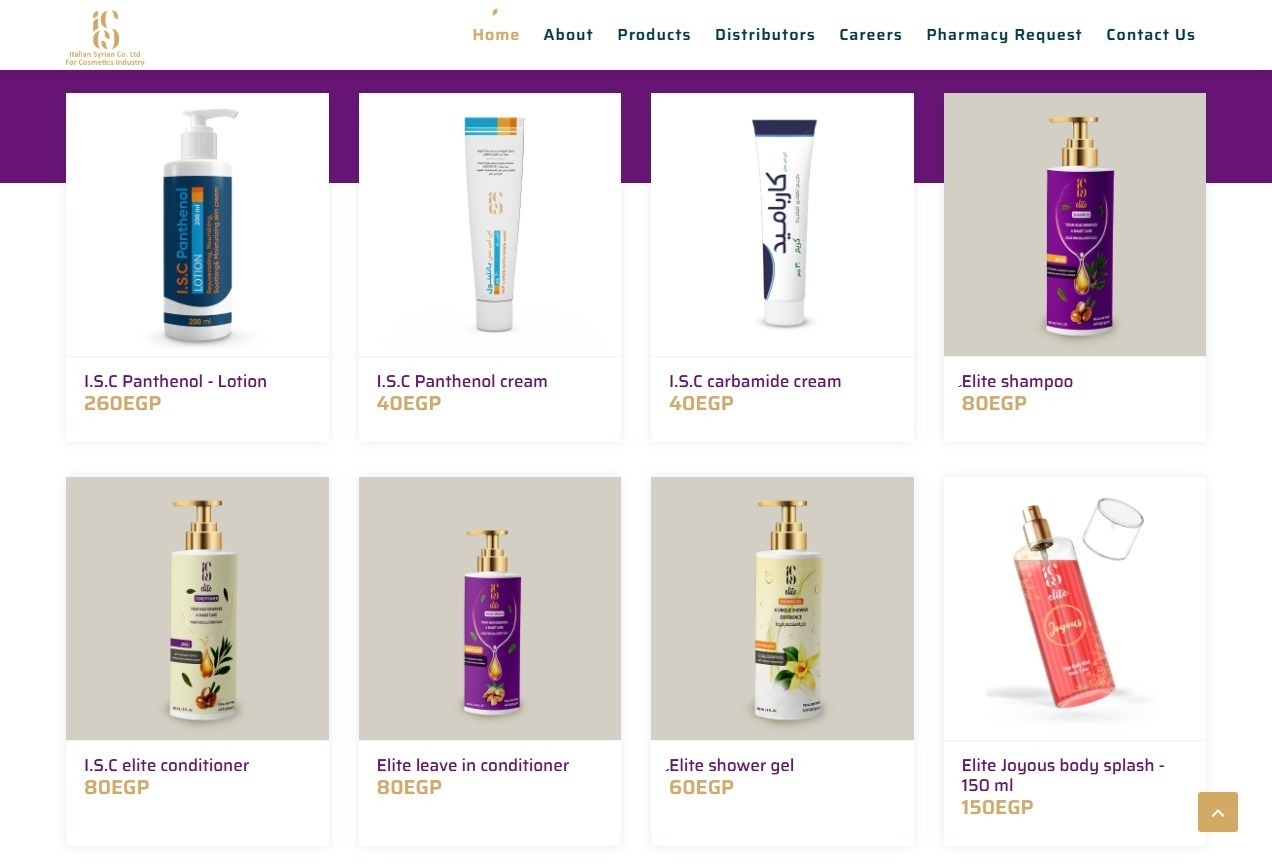Go to the About page
1272x866 pixels.
[568, 35]
